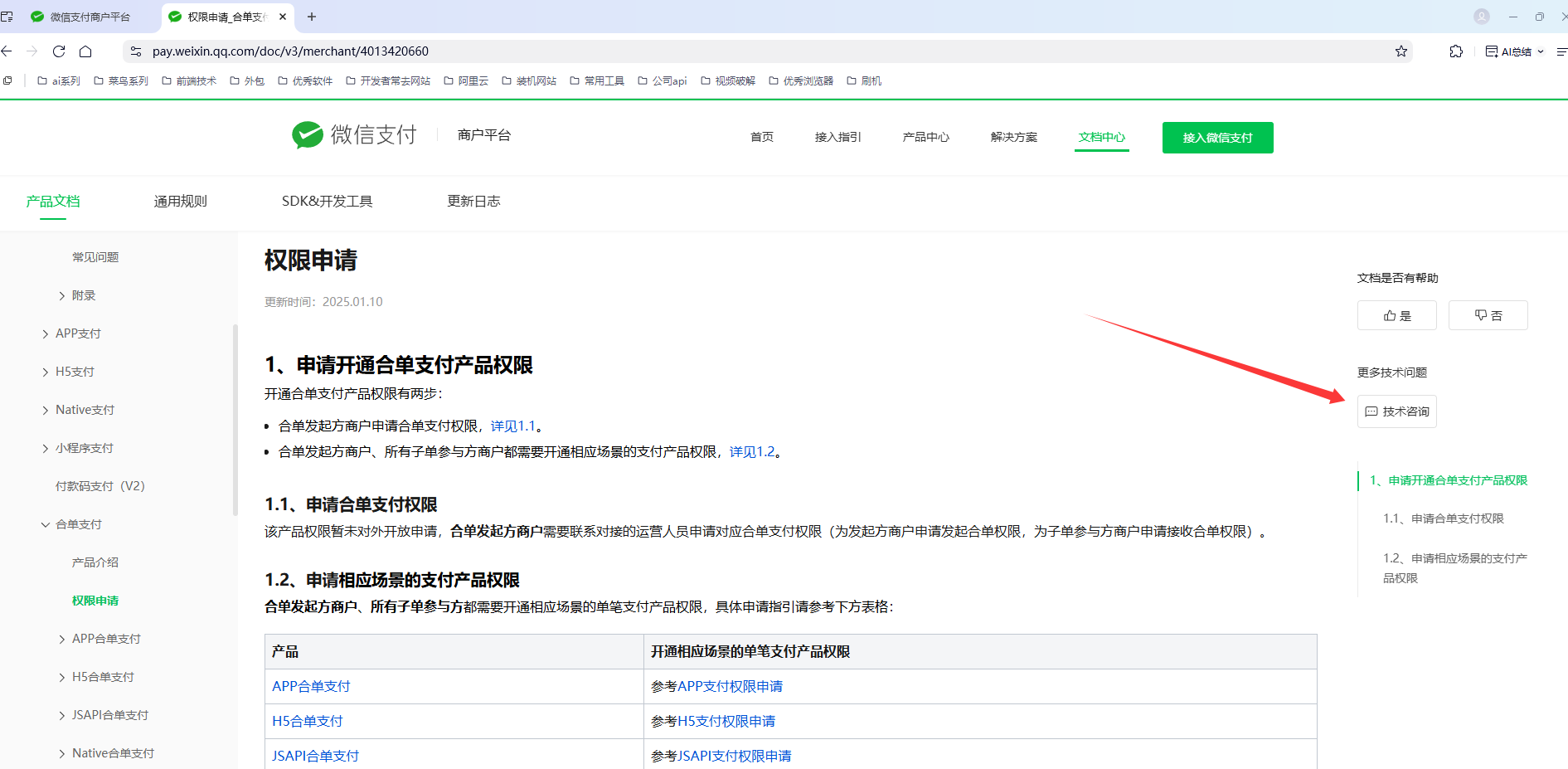Viewport: 1568px width, 769px height.
Task: Expand the H5合单支付 sidebar item
Action: [96, 677]
